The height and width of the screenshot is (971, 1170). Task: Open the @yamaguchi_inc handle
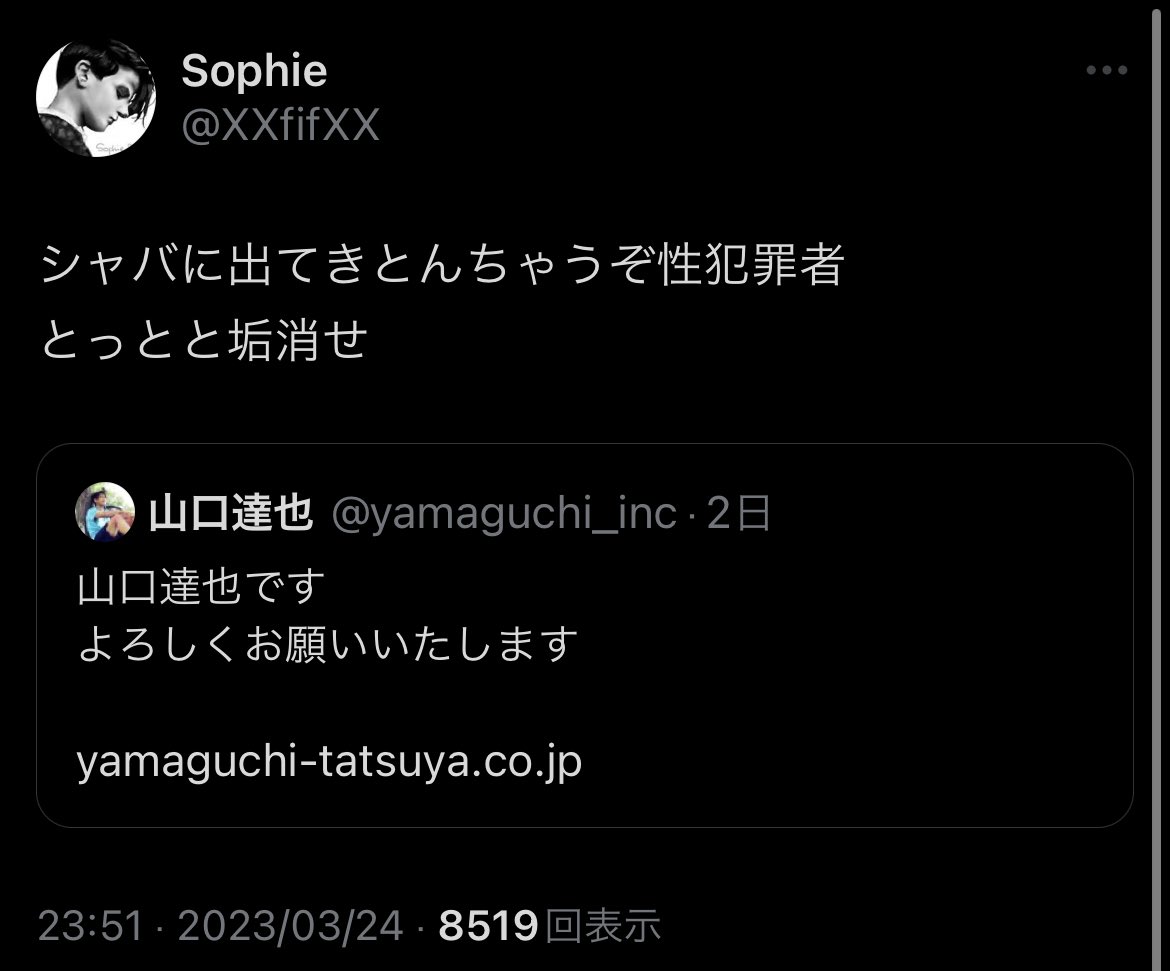coord(504,514)
